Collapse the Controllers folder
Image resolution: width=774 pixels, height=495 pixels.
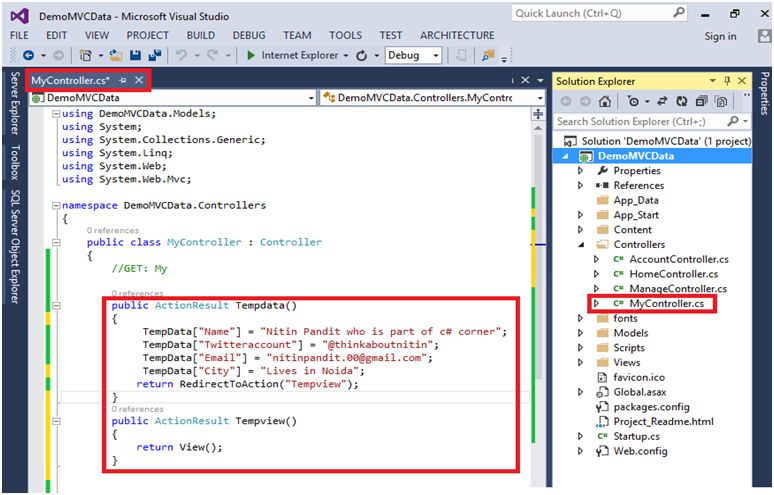coord(581,244)
